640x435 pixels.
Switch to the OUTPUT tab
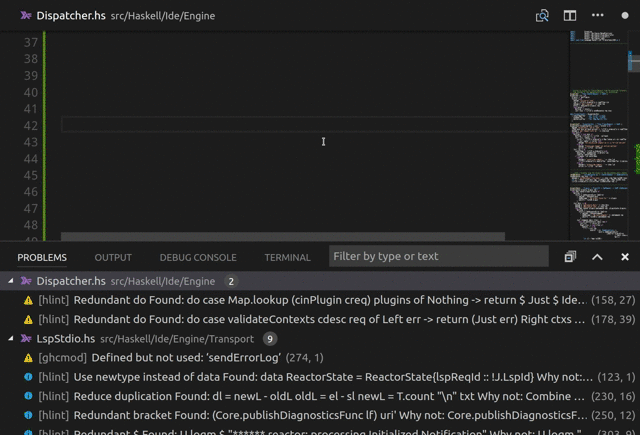(113, 257)
